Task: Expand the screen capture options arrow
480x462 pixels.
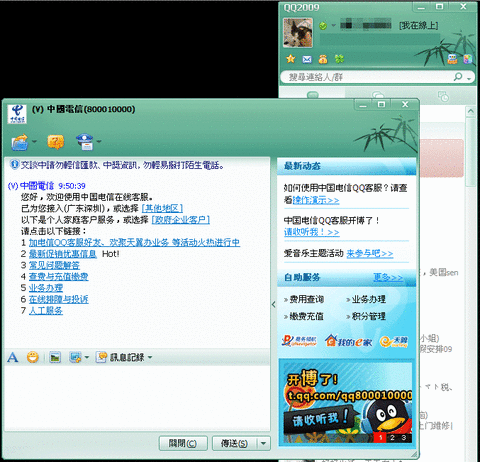Action: click(87, 357)
